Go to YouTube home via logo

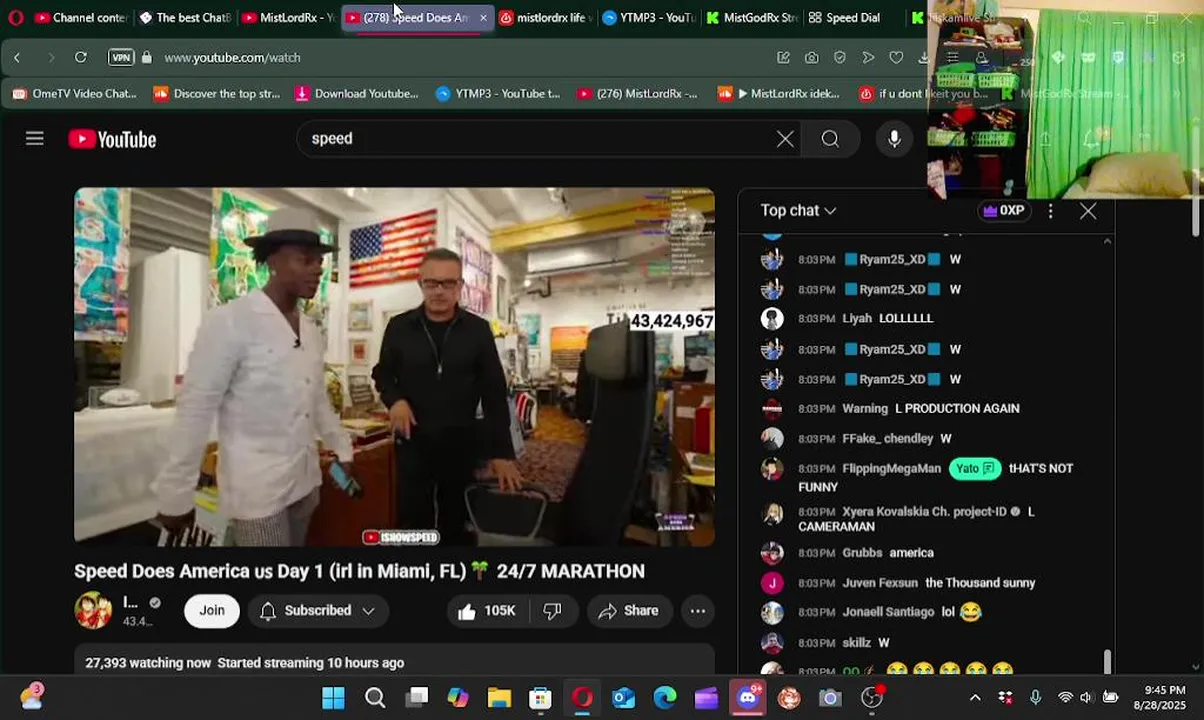point(112,140)
